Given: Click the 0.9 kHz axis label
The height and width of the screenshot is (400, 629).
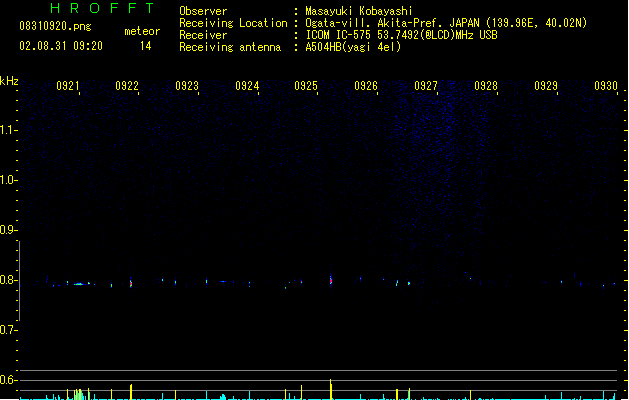Looking at the screenshot, I should 7,230.
